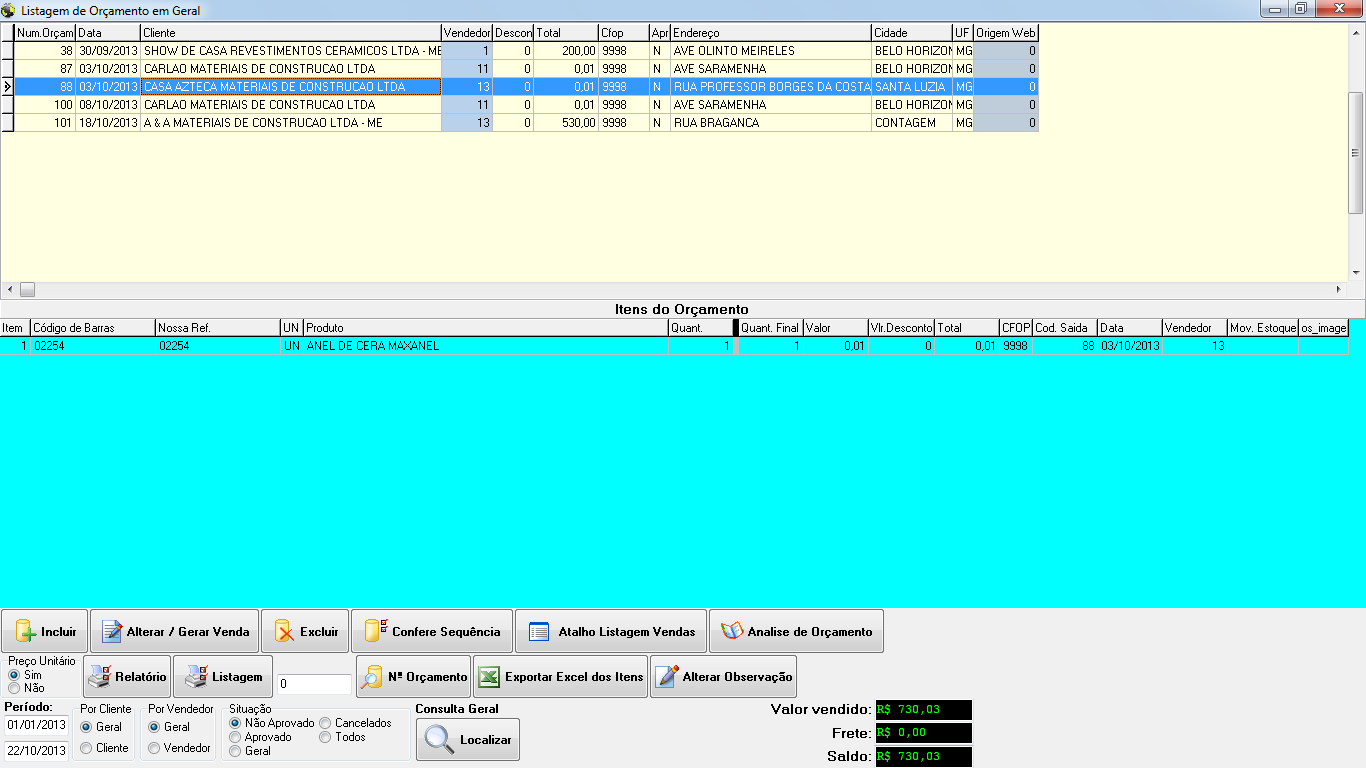The image size is (1366, 768).
Task: Click the Código de Barras header
Action: (x=92, y=328)
